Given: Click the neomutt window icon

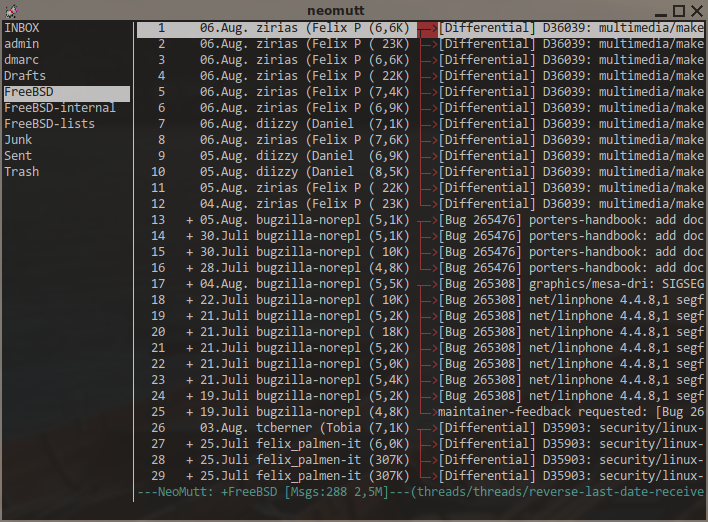Looking at the screenshot, I should coord(11,9).
